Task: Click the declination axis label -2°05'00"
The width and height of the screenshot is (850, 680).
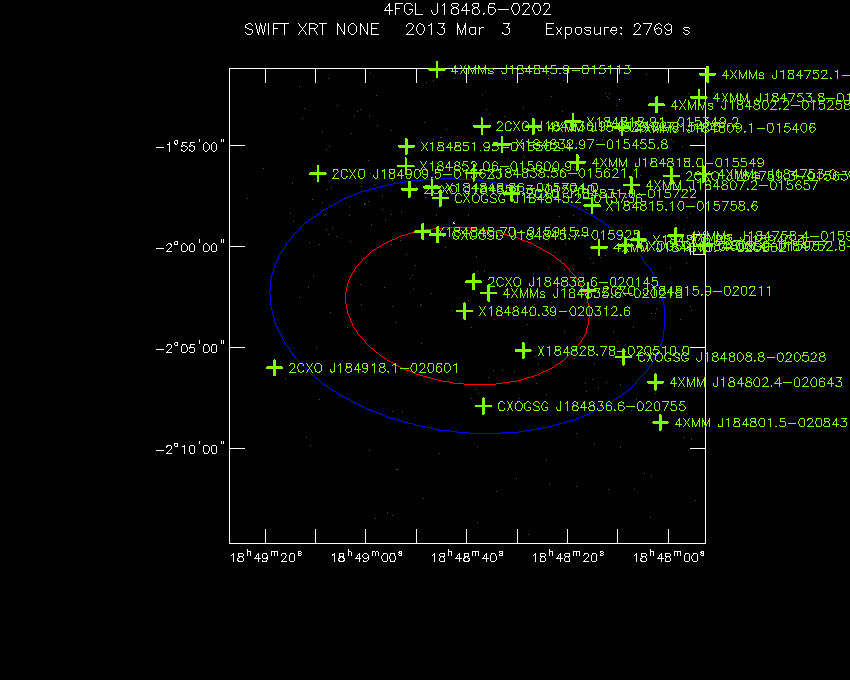Action: pyautogui.click(x=190, y=348)
